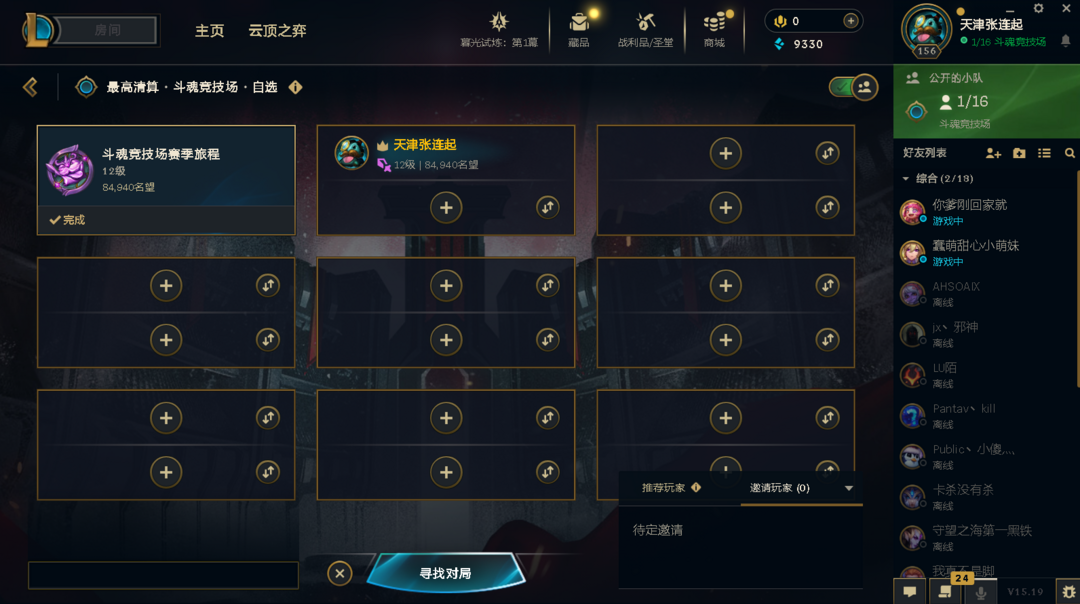Click the new friend folder icon
1080x604 pixels.
(x=1019, y=153)
